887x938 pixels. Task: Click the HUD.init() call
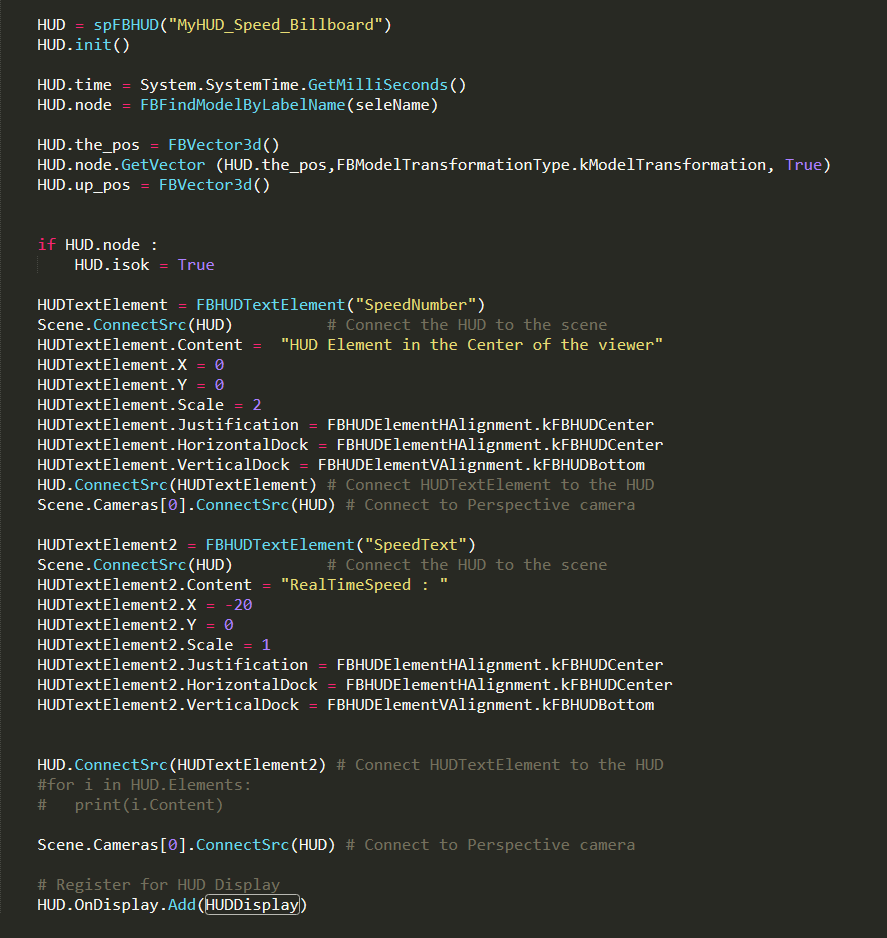tap(84, 45)
